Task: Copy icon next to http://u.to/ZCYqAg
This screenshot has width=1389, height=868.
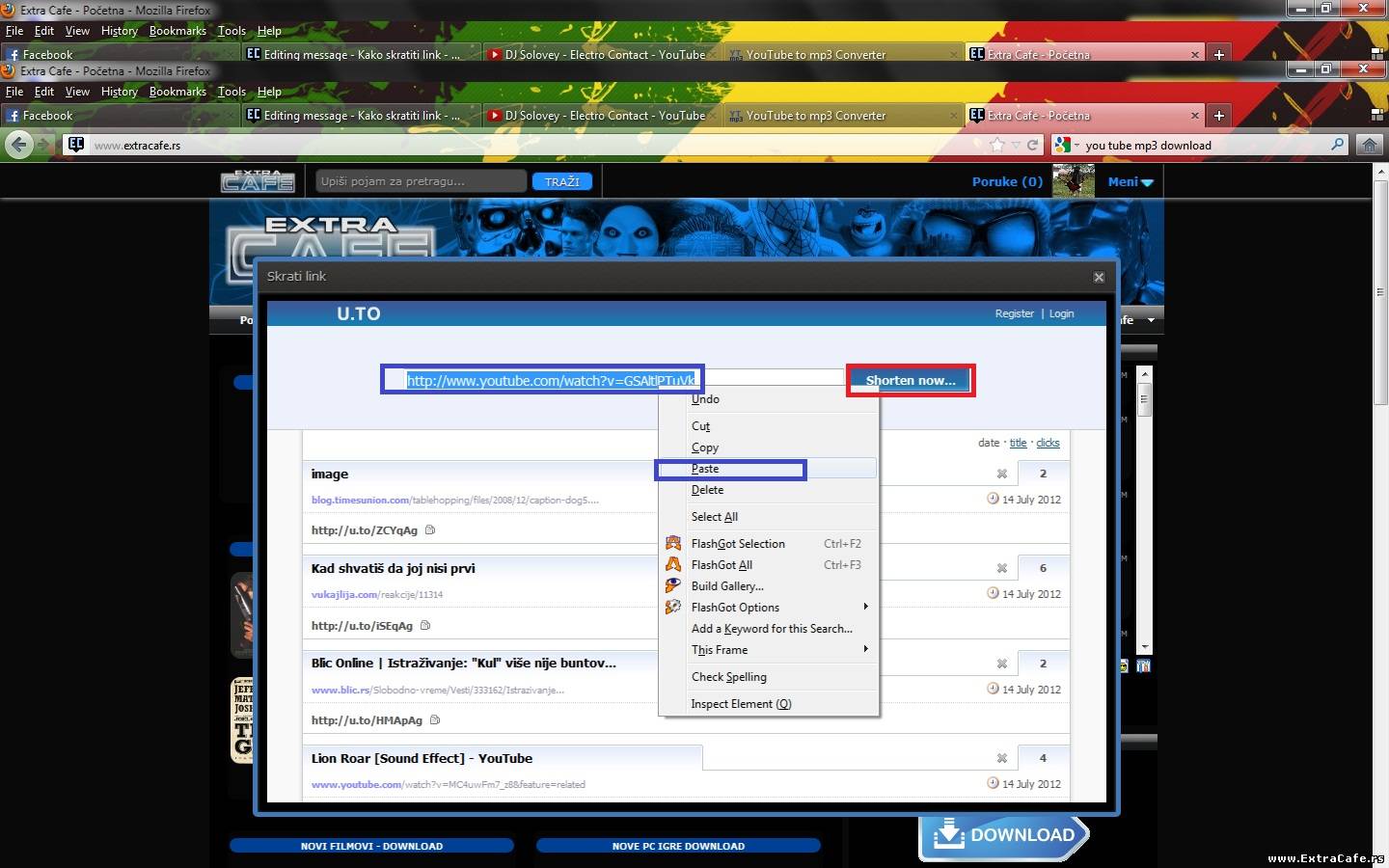Action: (x=430, y=530)
